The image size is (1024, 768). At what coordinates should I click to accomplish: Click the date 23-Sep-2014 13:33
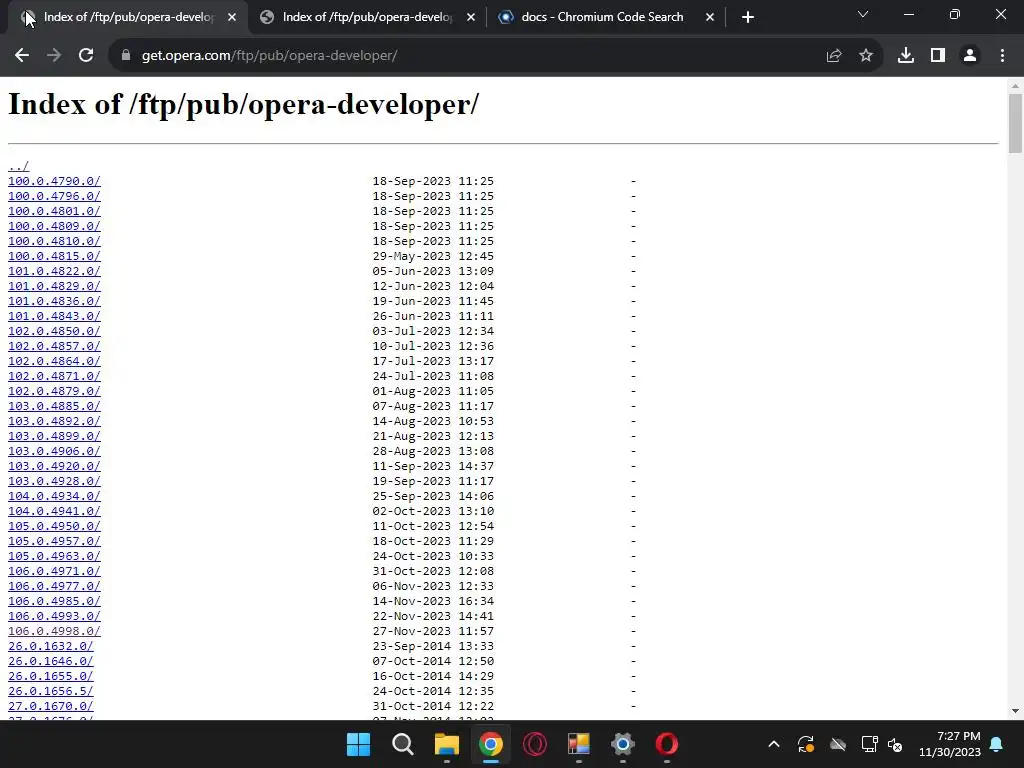[433, 647]
